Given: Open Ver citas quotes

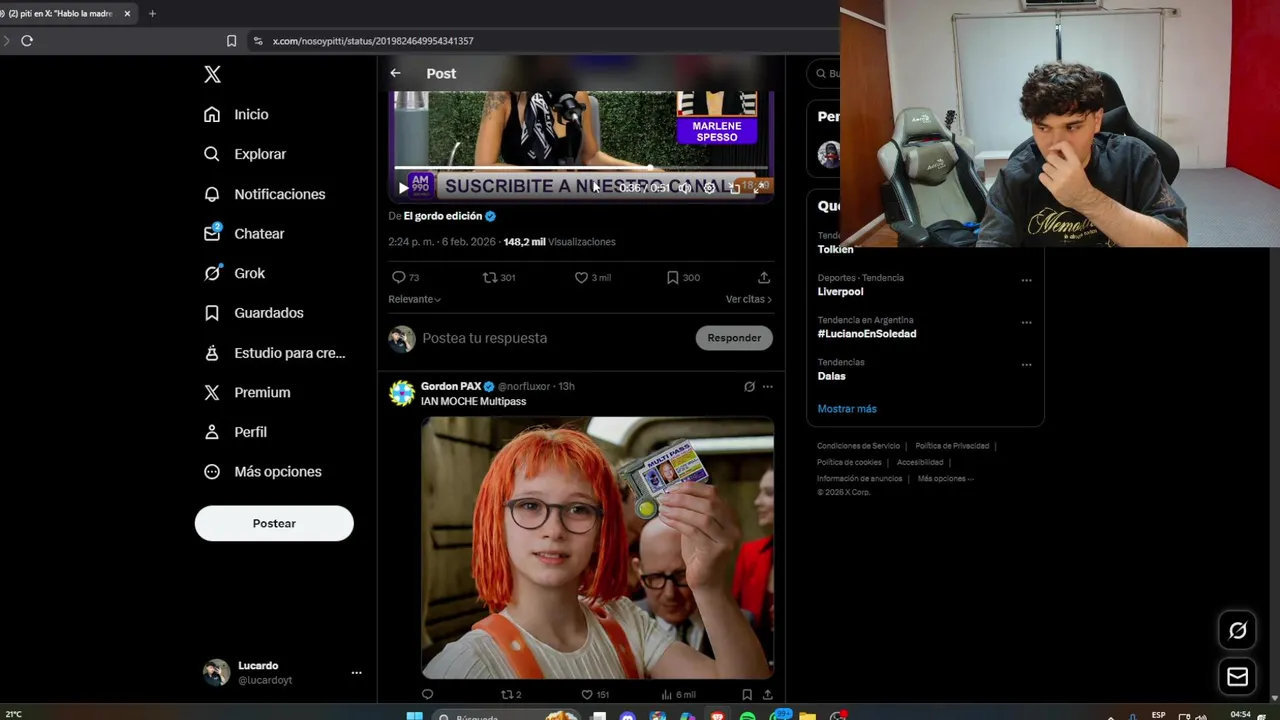Looking at the screenshot, I should pos(748,299).
